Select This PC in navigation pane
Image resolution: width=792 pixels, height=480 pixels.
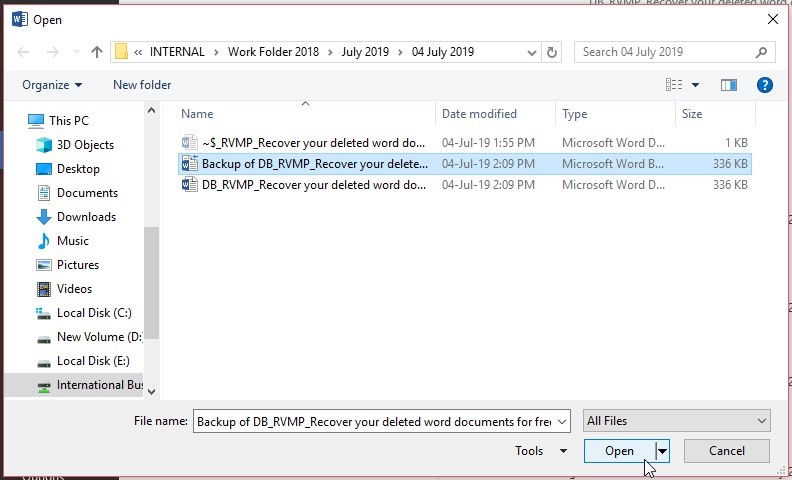tap(58, 121)
